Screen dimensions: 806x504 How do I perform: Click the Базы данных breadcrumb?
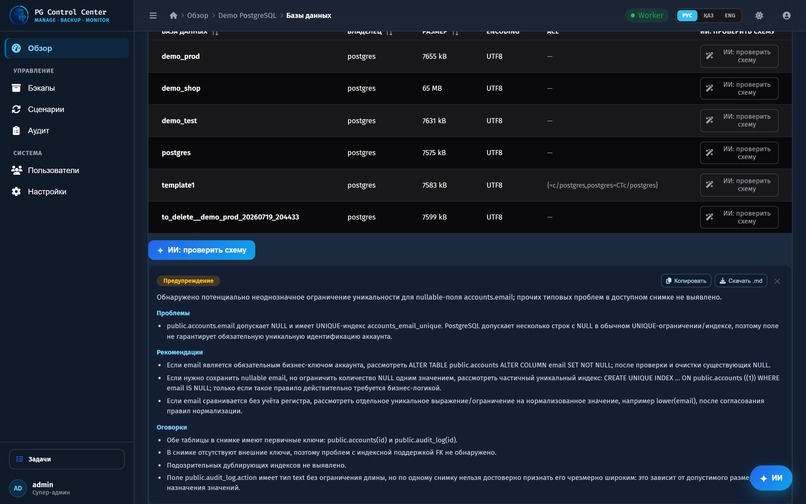(308, 15)
